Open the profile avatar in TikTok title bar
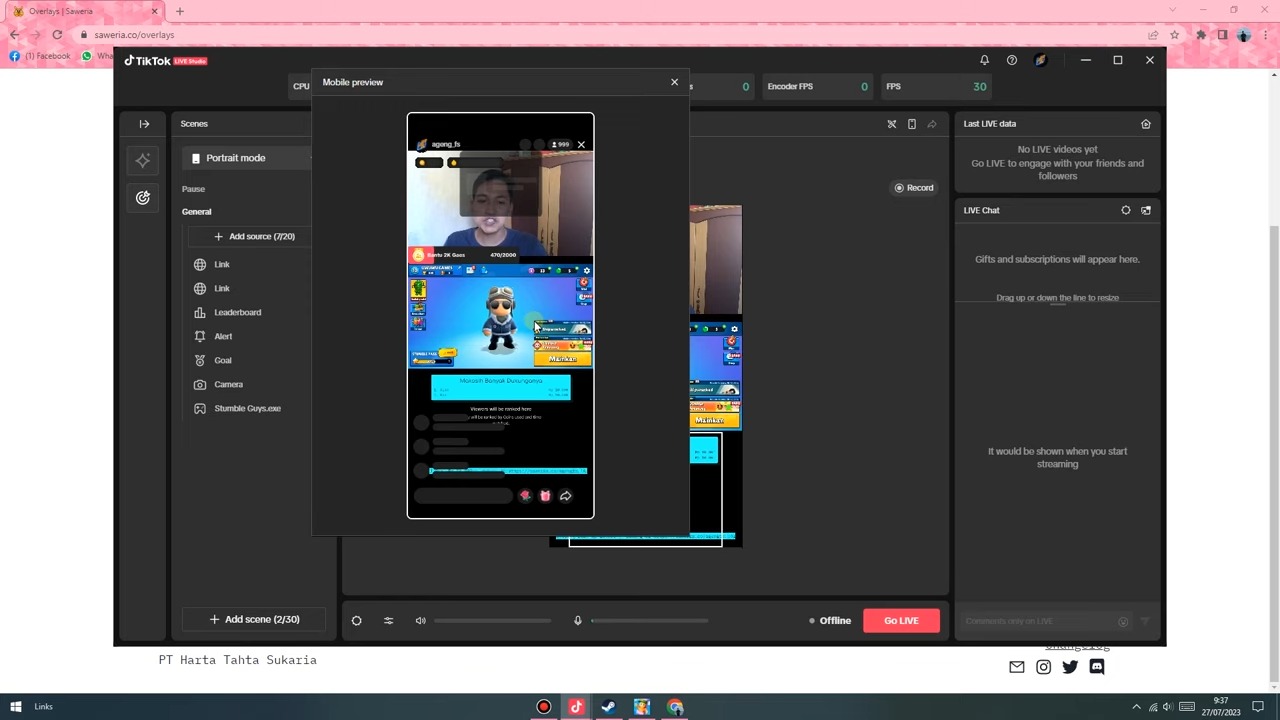The image size is (1280, 720). pyautogui.click(x=1040, y=60)
